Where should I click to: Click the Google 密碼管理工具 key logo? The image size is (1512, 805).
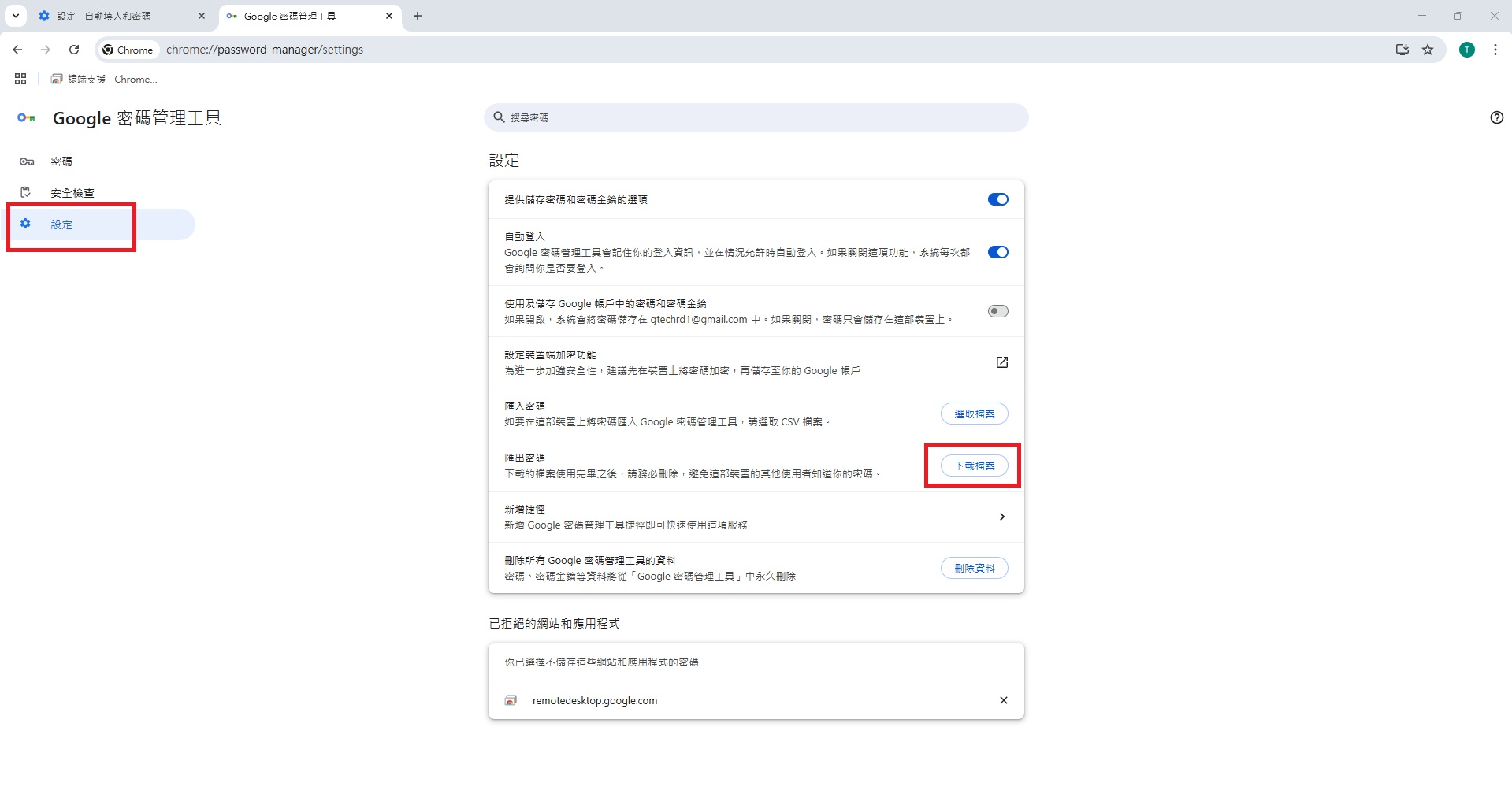coord(26,117)
